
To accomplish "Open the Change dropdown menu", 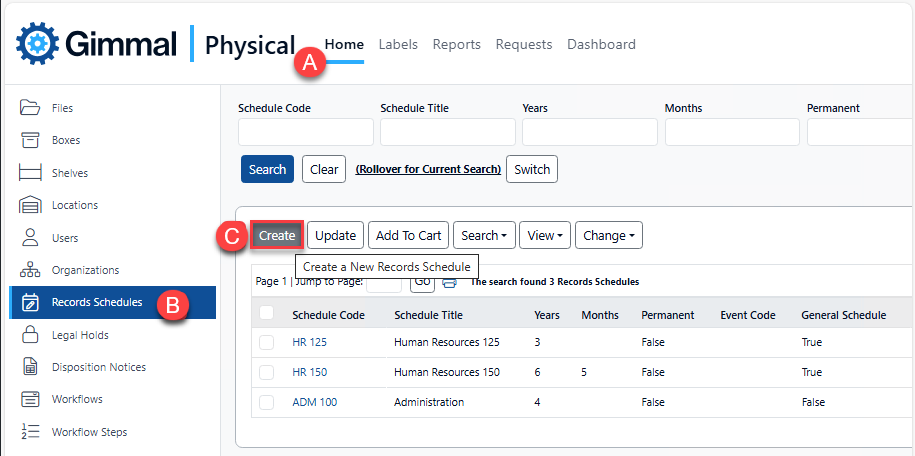I will pos(608,236).
